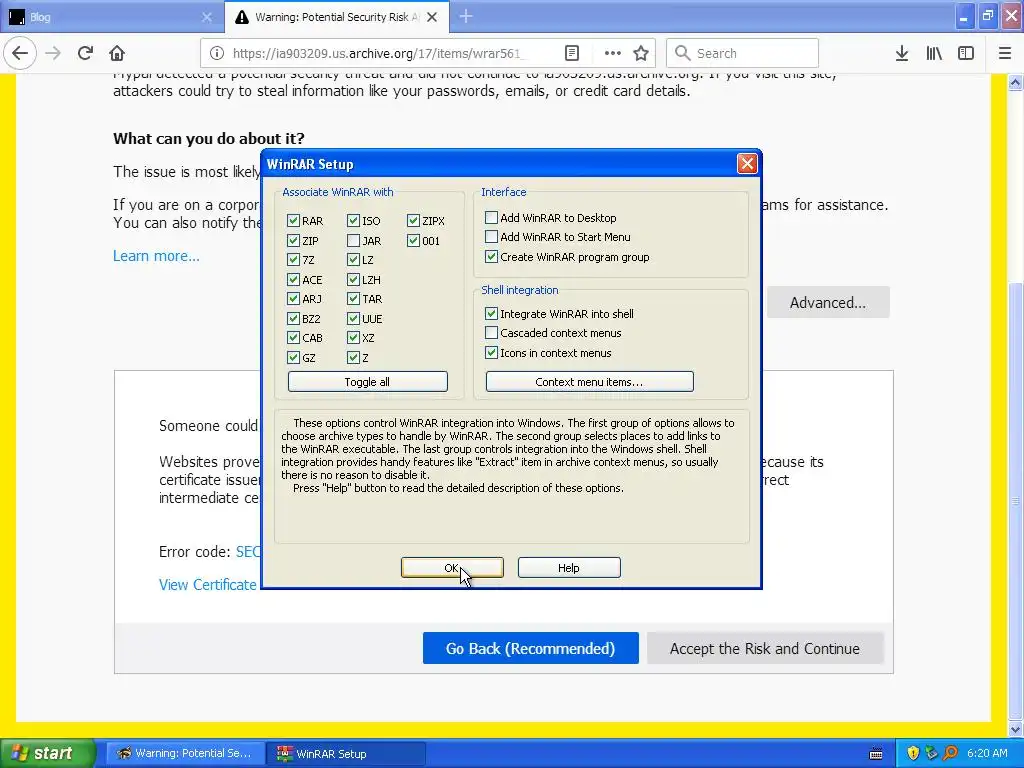Close the Warning tab
This screenshot has height=768, width=1024.
point(432,17)
